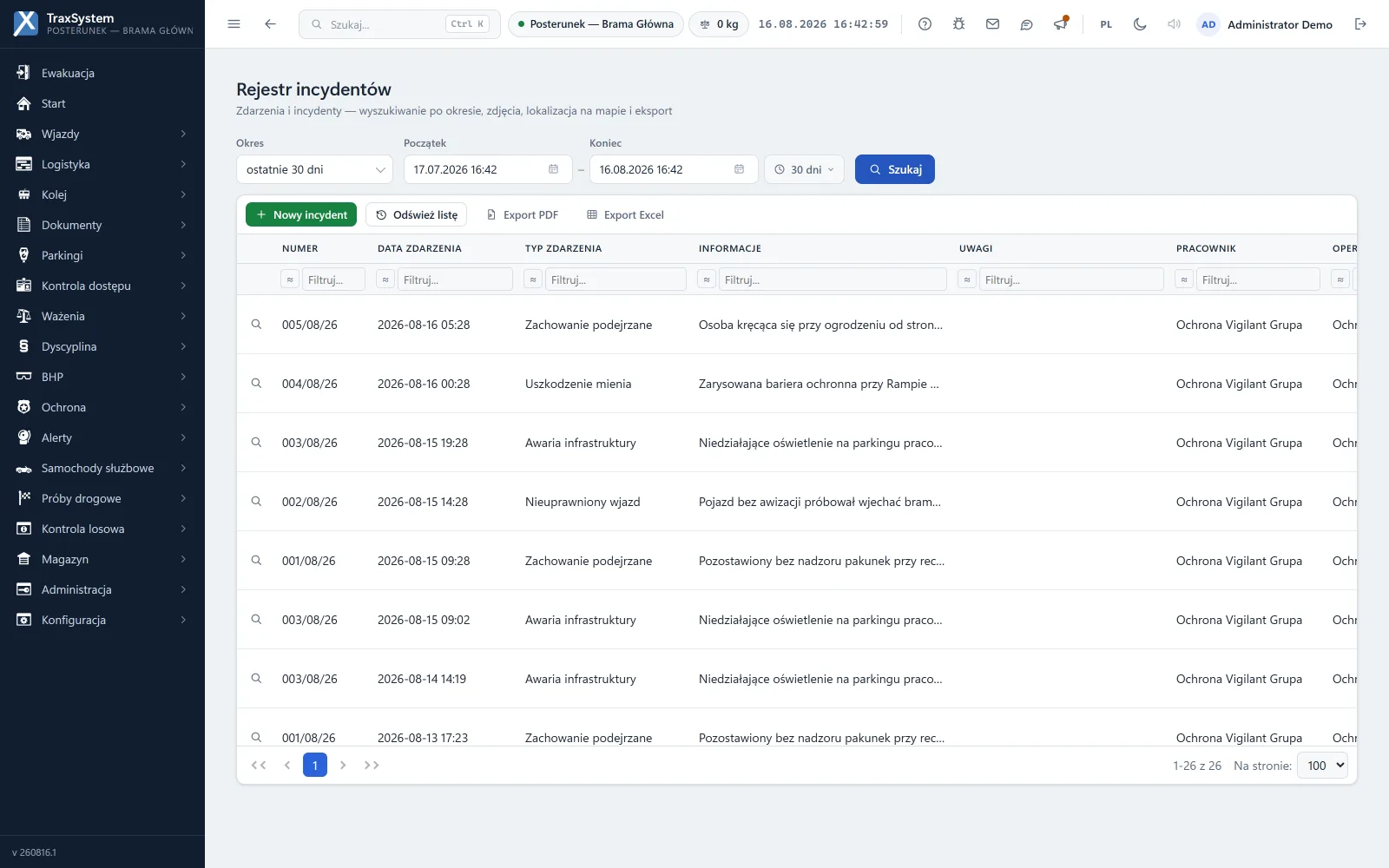
Task: Open the Okres period dropdown
Action: point(314,169)
